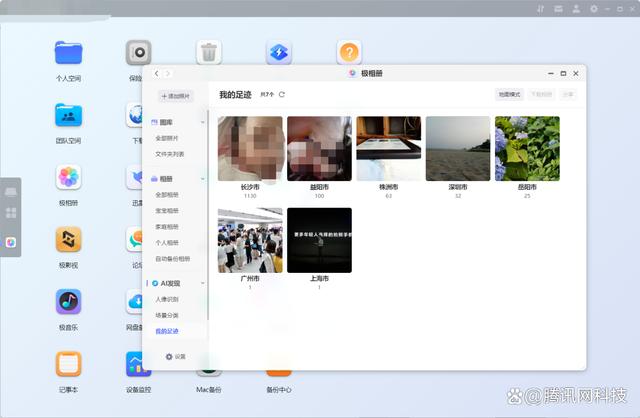640x418 pixels.
Task: Open the 极影视 desktop app
Action: (69, 240)
